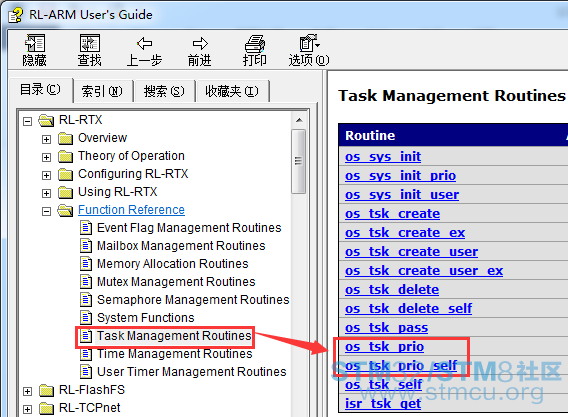This screenshot has height=417, width=568.
Task: Open the isr_tsk_get link
Action: (x=383, y=404)
